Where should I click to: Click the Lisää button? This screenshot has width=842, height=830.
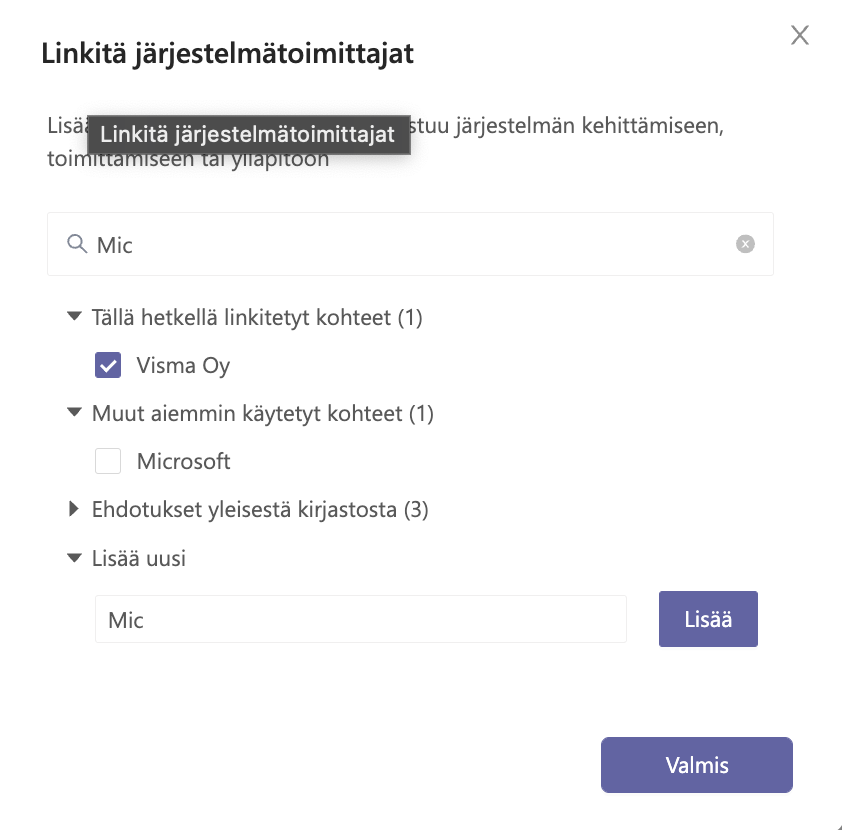pyautogui.click(x=708, y=619)
